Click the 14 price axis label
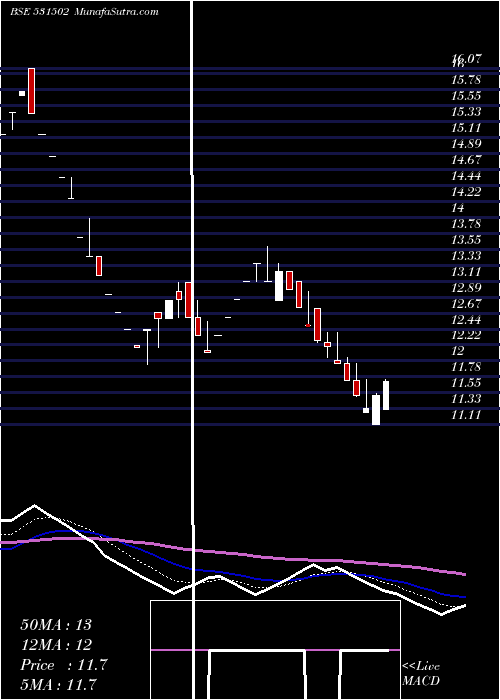The height and width of the screenshot is (700, 500). click(458, 208)
